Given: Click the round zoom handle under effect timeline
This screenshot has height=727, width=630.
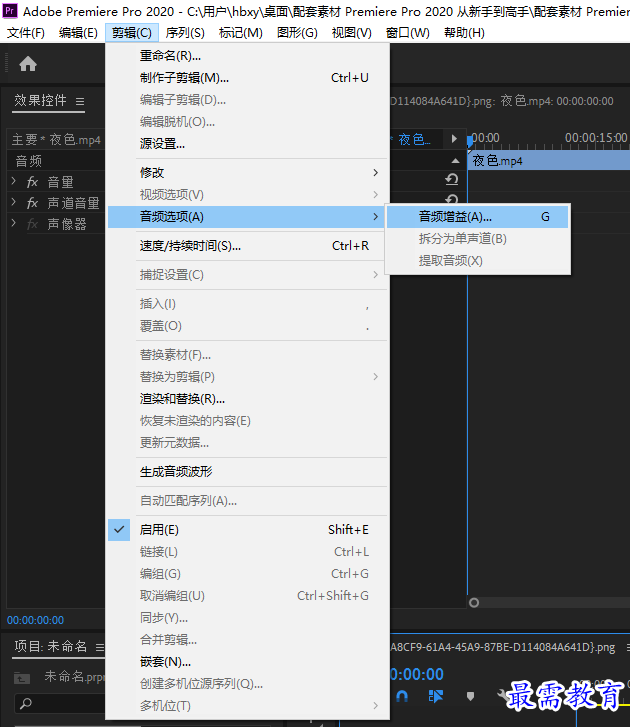Looking at the screenshot, I should click(x=474, y=602).
